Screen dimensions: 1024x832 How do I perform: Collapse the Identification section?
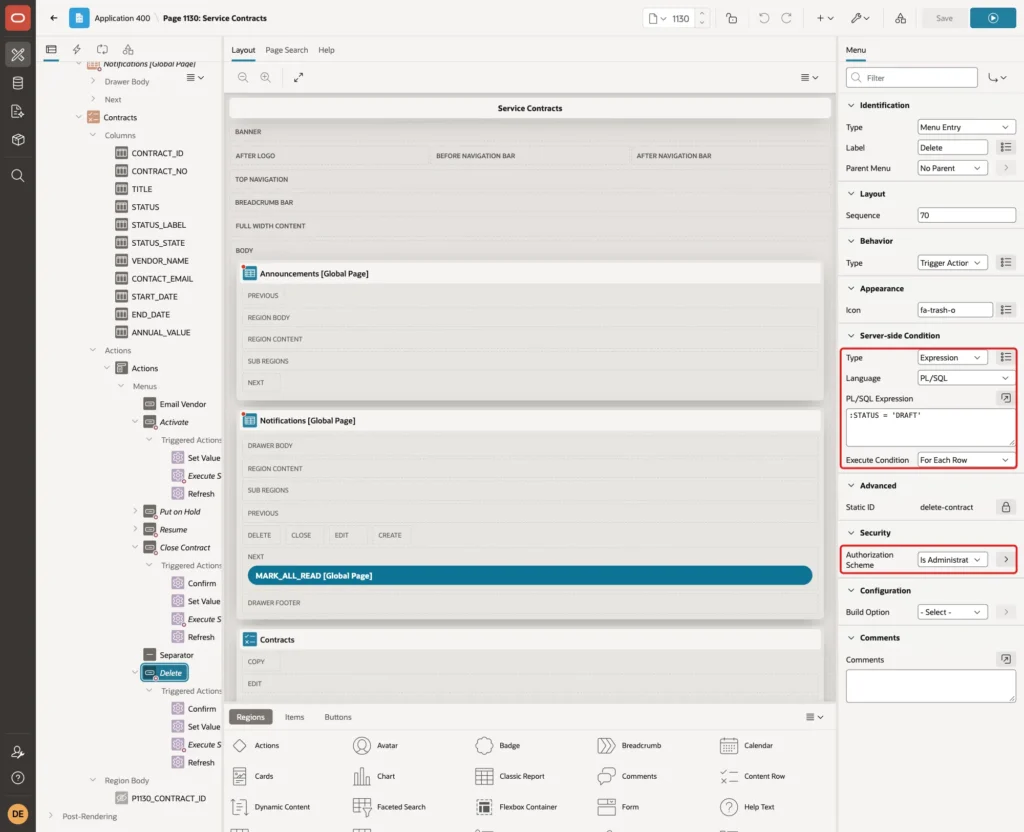click(851, 105)
